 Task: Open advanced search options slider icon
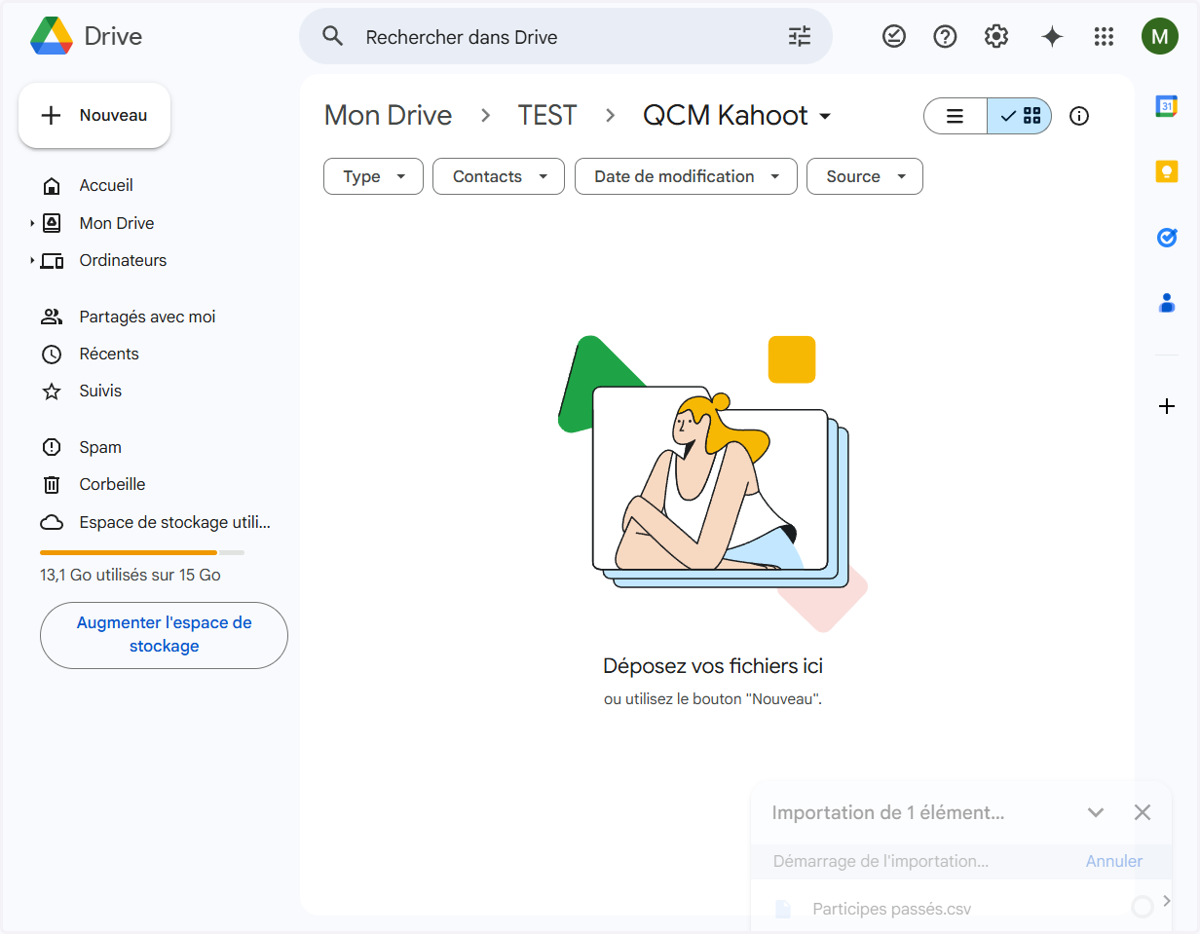coord(800,37)
